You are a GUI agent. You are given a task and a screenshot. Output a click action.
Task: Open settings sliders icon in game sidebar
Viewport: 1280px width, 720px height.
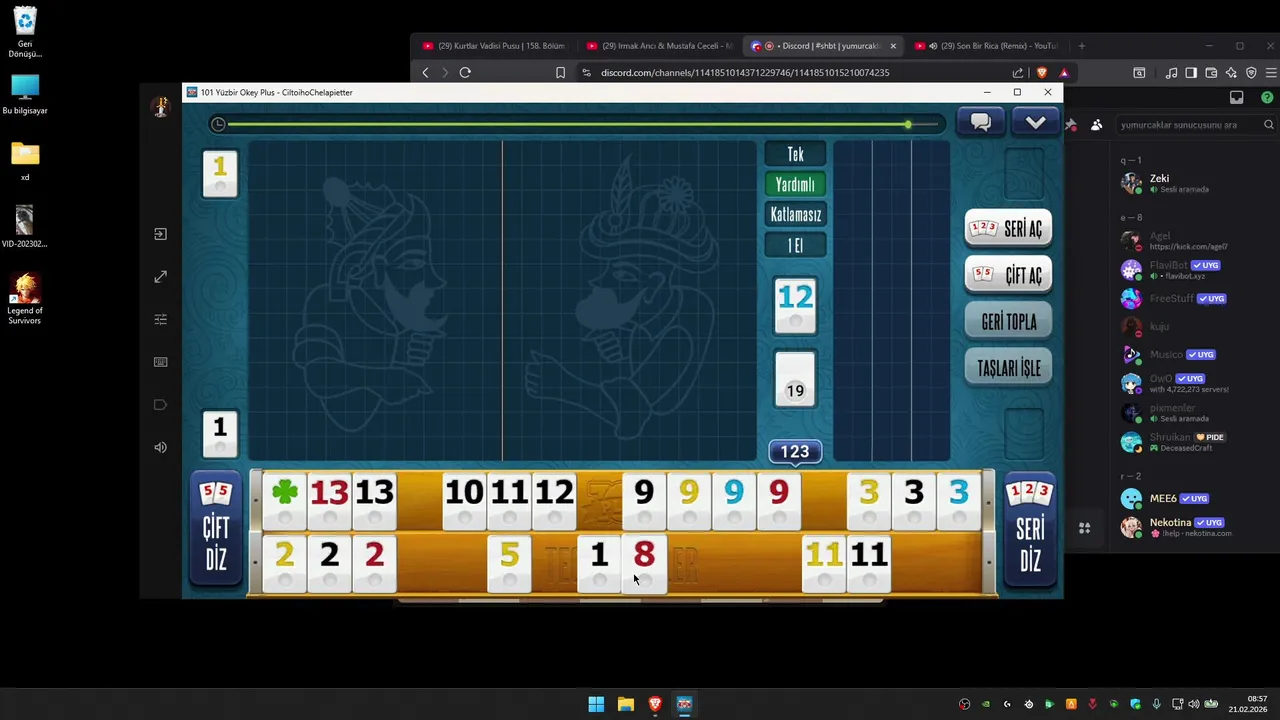160,319
